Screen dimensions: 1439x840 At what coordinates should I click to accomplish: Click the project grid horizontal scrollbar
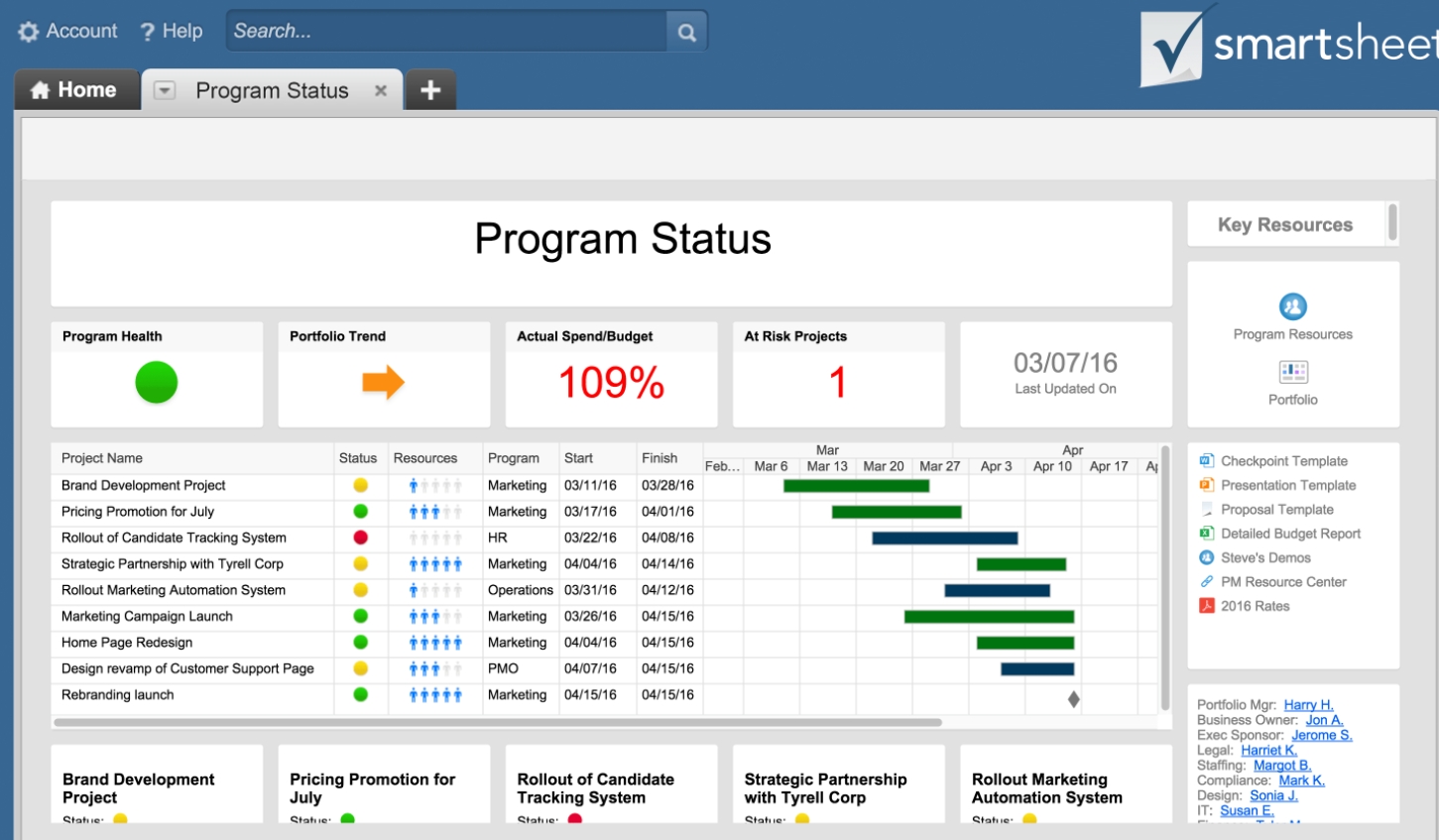coord(498,722)
